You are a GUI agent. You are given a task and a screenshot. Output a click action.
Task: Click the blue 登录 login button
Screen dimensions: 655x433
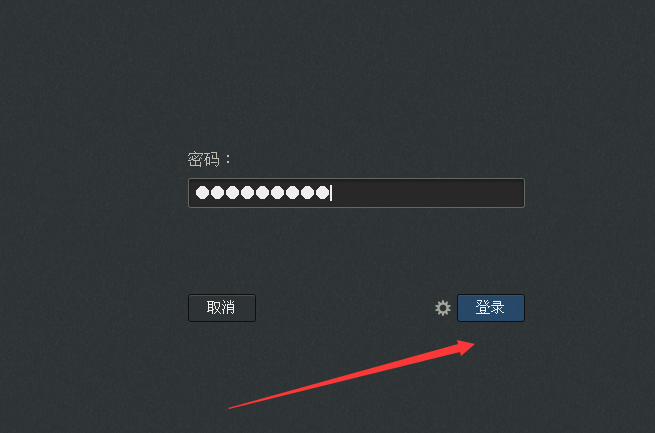(491, 308)
